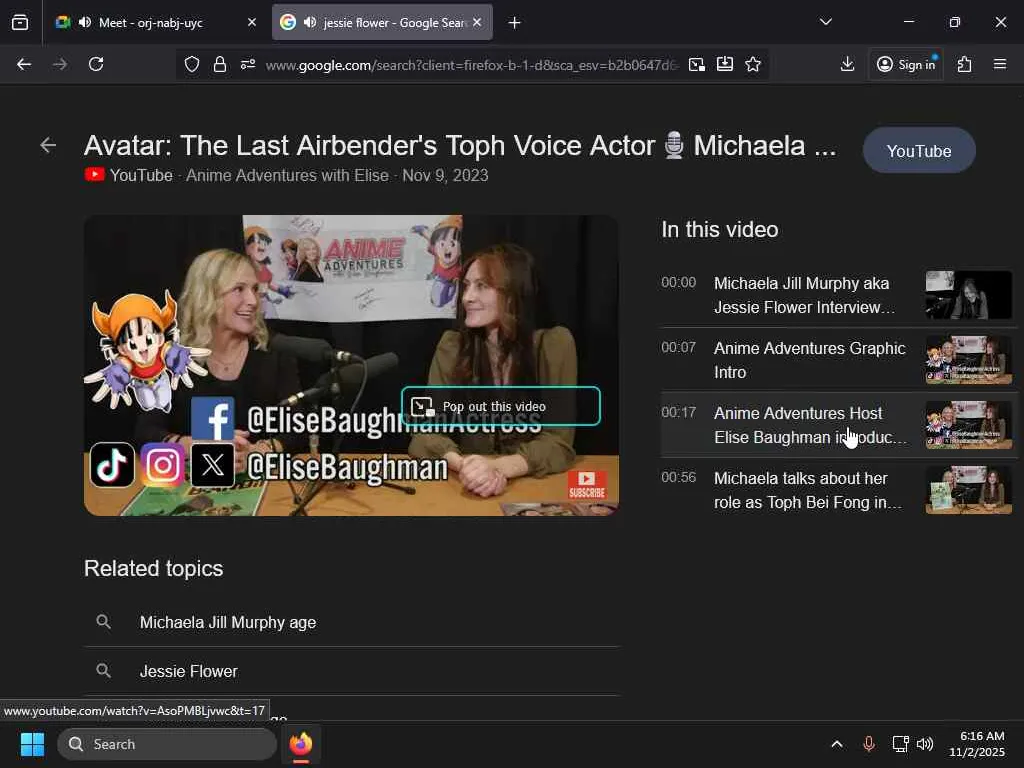Play the main video thumbnail
This screenshot has width=1024, height=768.
pyautogui.click(x=351, y=366)
